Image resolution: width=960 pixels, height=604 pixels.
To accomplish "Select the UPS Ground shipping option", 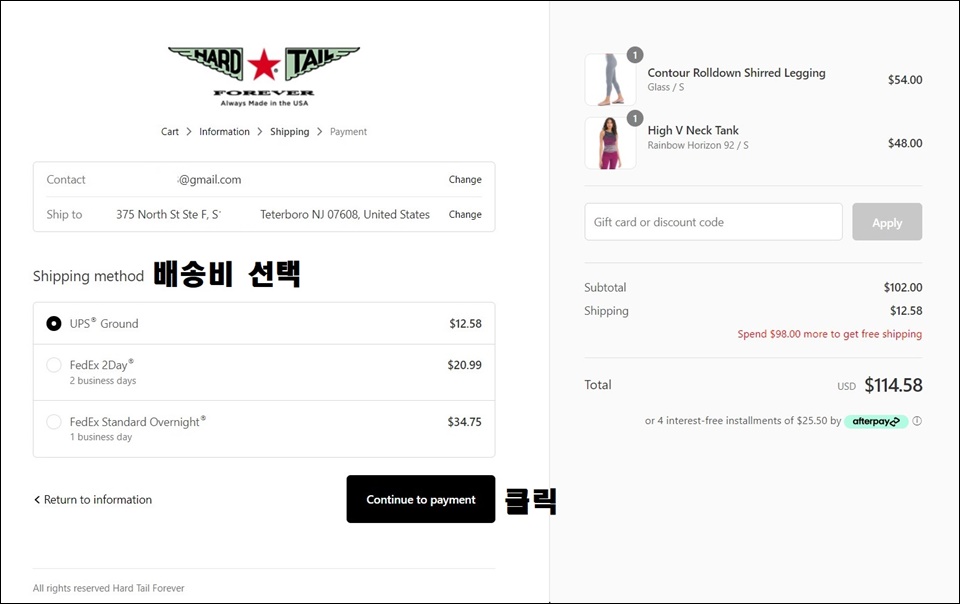I will click(x=264, y=323).
